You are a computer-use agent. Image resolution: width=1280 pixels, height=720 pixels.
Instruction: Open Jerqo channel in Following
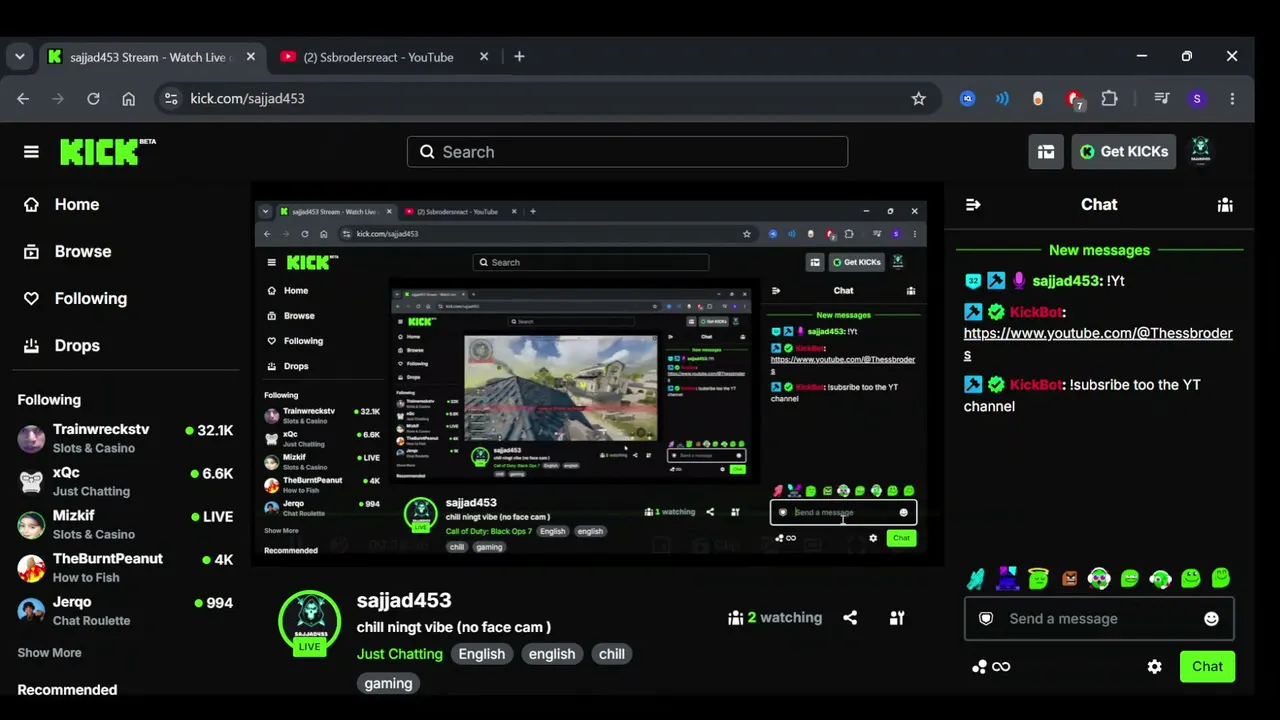click(x=125, y=610)
